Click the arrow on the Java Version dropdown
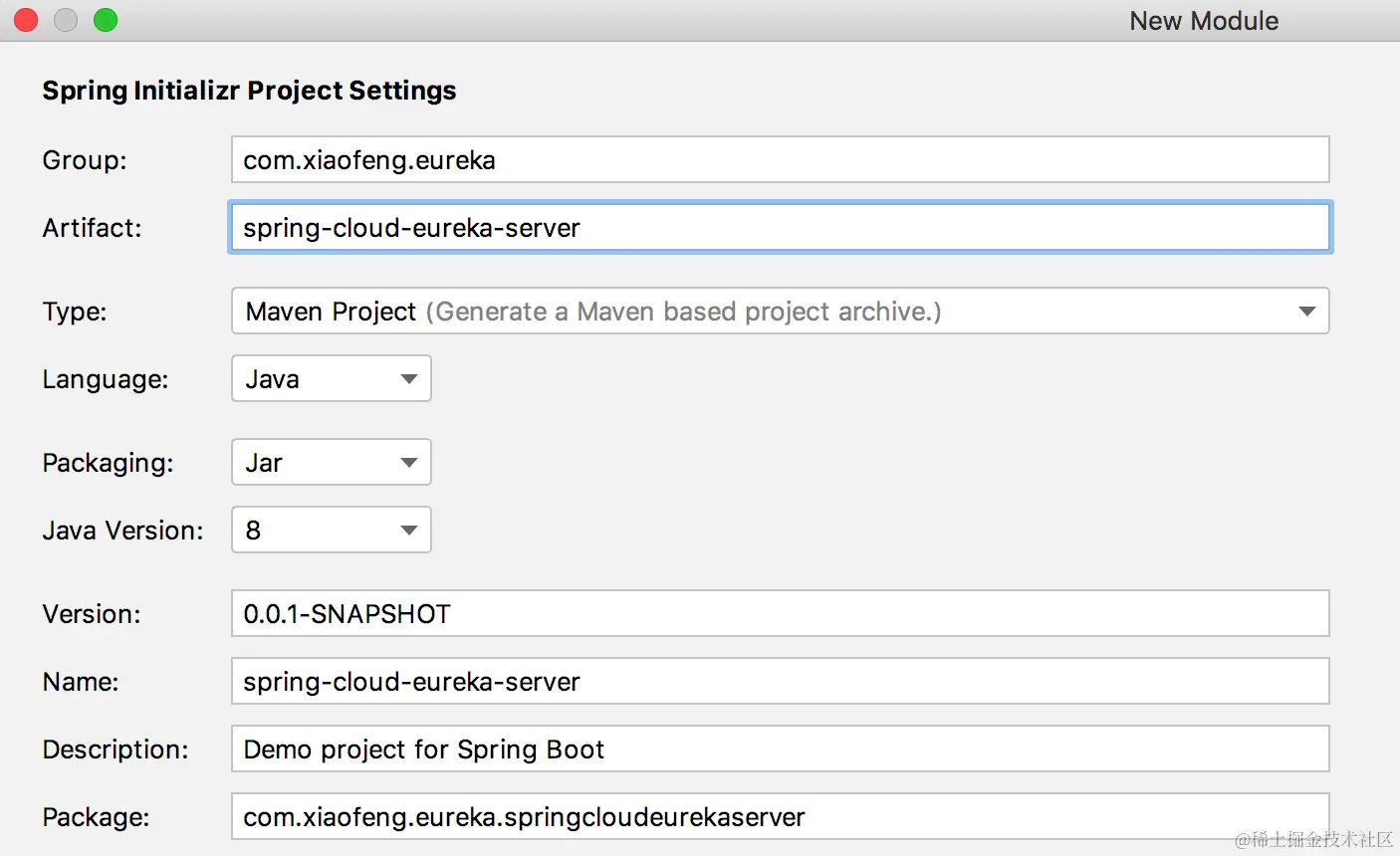This screenshot has height=856, width=1400. (x=408, y=531)
